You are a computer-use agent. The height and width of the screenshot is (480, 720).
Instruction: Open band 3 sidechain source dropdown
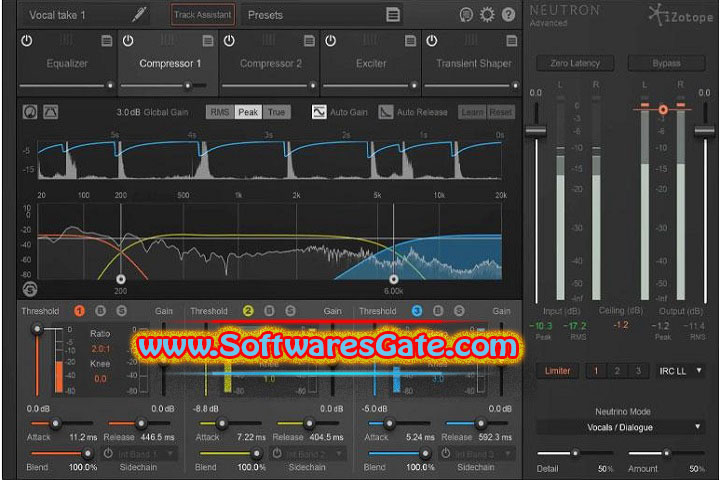484,454
